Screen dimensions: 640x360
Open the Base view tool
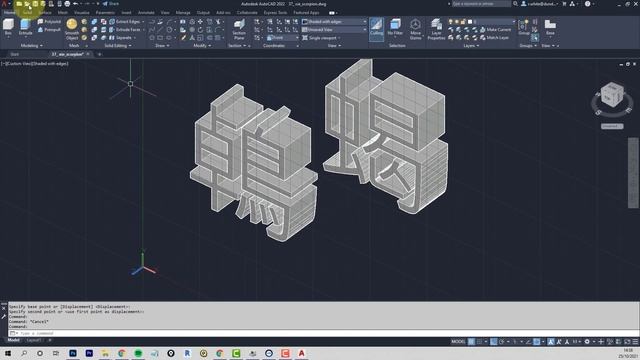(550, 28)
